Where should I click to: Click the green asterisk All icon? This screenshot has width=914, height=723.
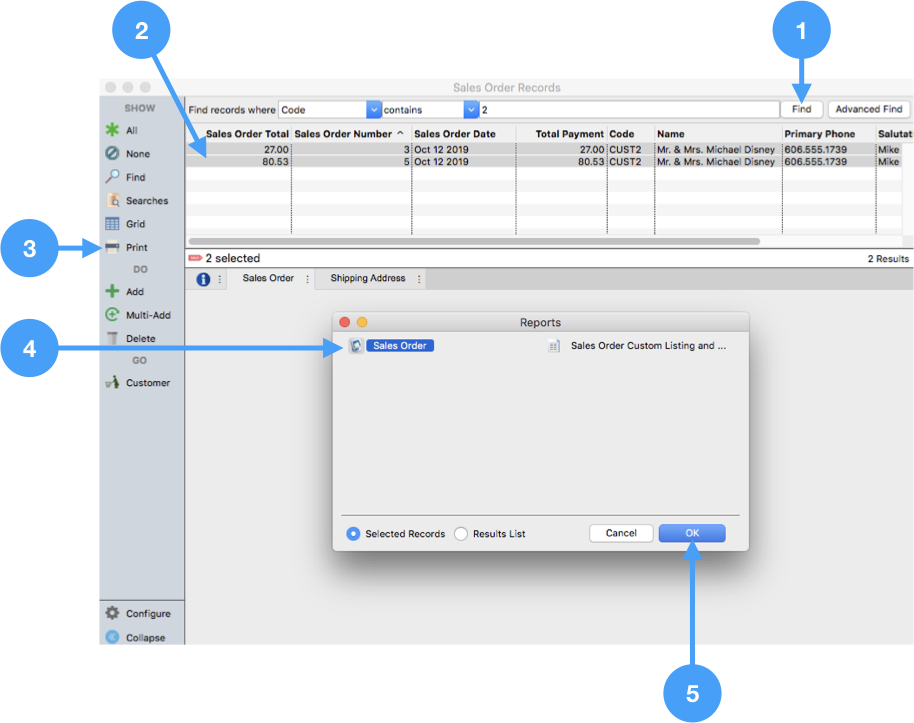point(113,130)
